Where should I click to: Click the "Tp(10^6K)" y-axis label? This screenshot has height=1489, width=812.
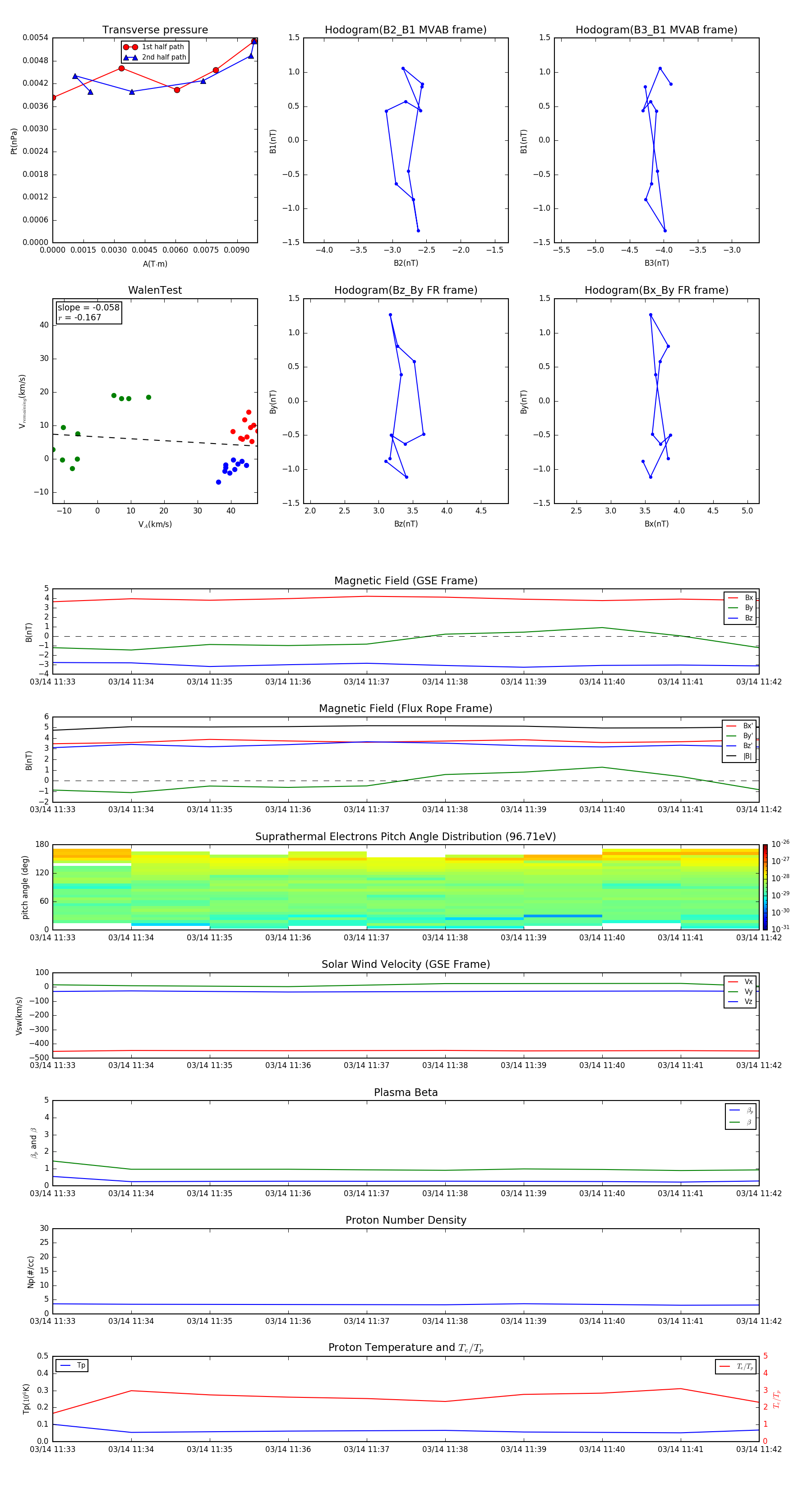[26, 1399]
